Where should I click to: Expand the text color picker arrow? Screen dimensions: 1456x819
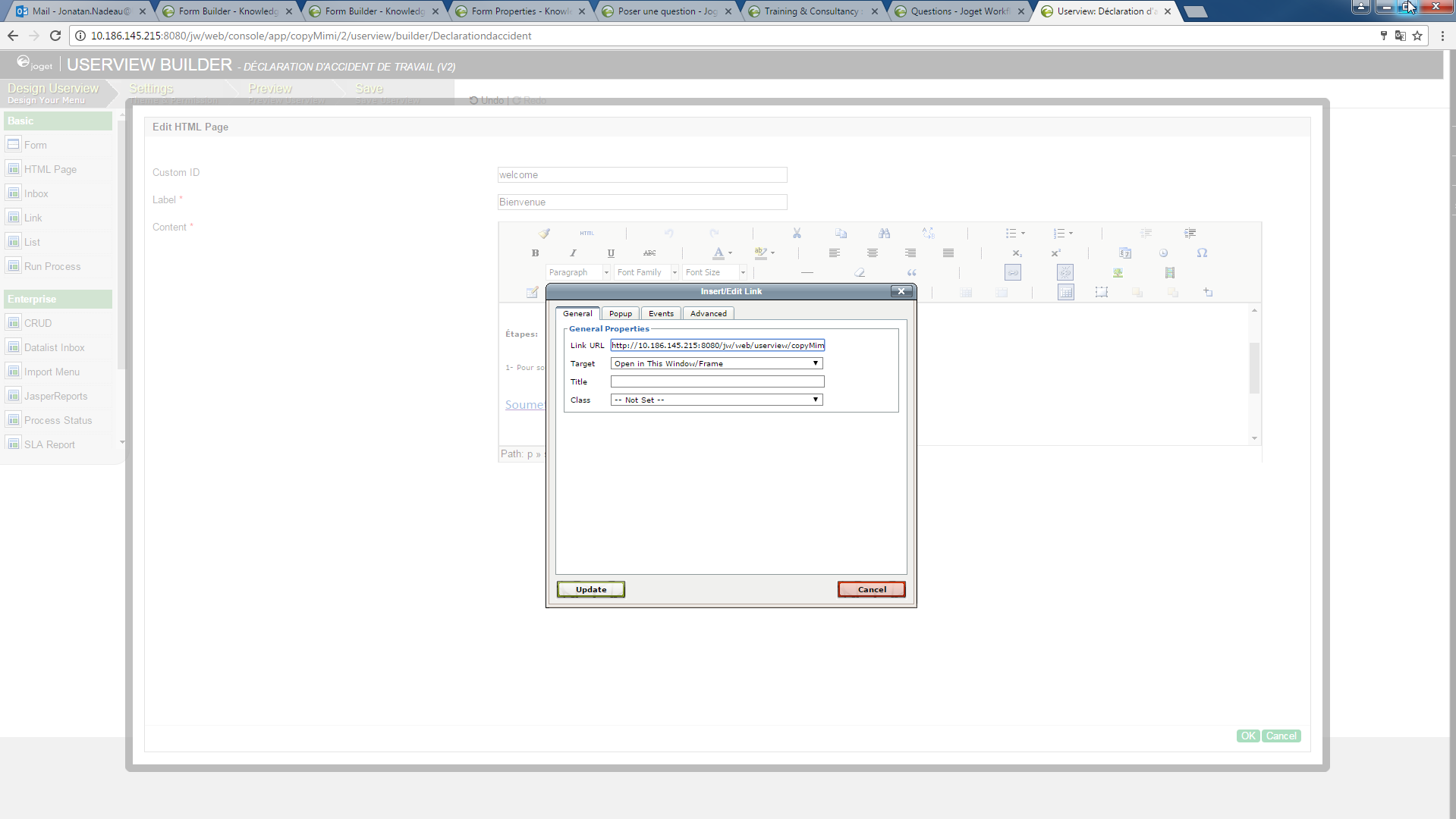731,253
